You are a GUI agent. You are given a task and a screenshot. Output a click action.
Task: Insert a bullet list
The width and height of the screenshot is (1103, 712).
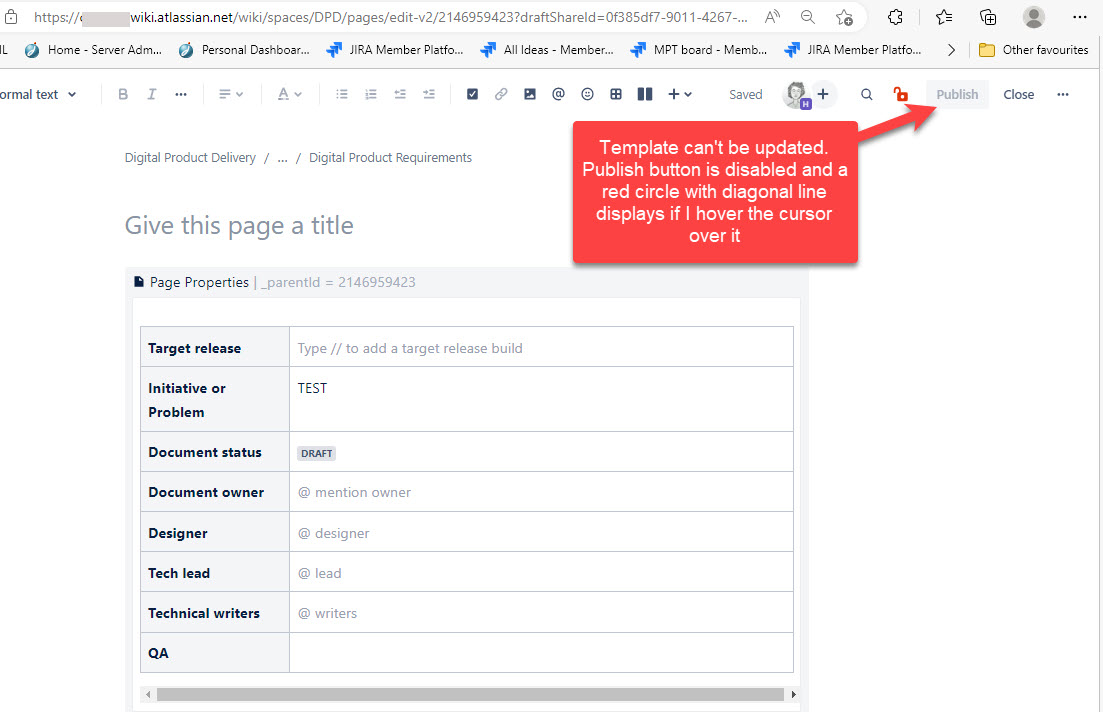pyautogui.click(x=342, y=94)
